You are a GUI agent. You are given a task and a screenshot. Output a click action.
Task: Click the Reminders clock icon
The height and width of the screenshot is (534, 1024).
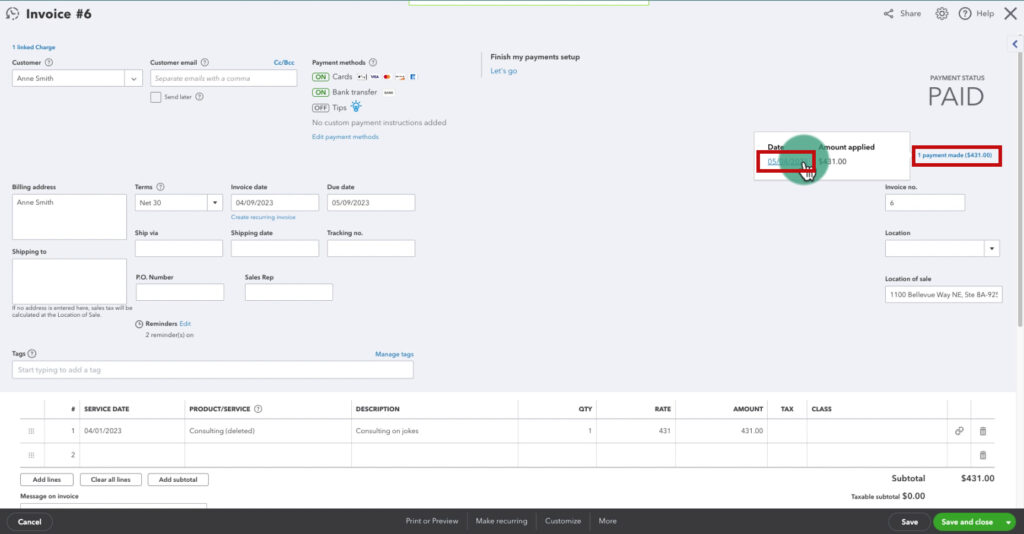(139, 324)
